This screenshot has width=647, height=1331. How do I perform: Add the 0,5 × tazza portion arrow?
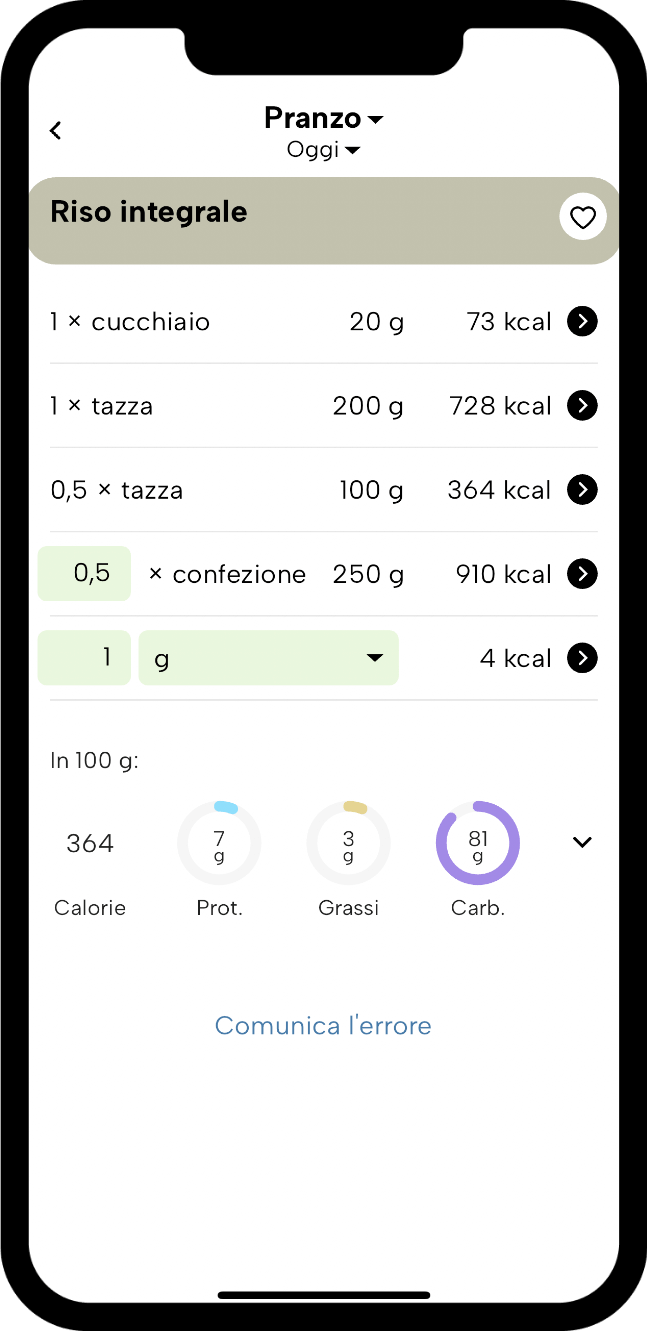tap(582, 489)
